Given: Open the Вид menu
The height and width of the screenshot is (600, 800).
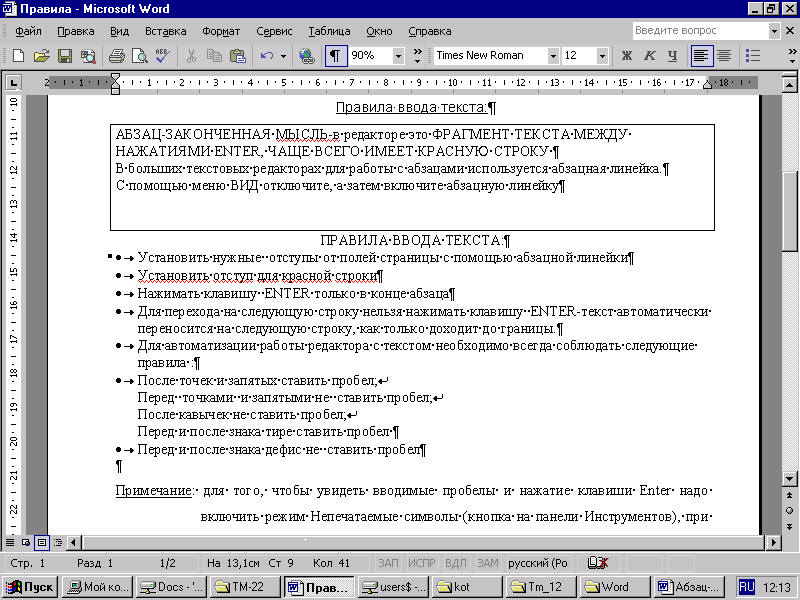Looking at the screenshot, I should 119,31.
